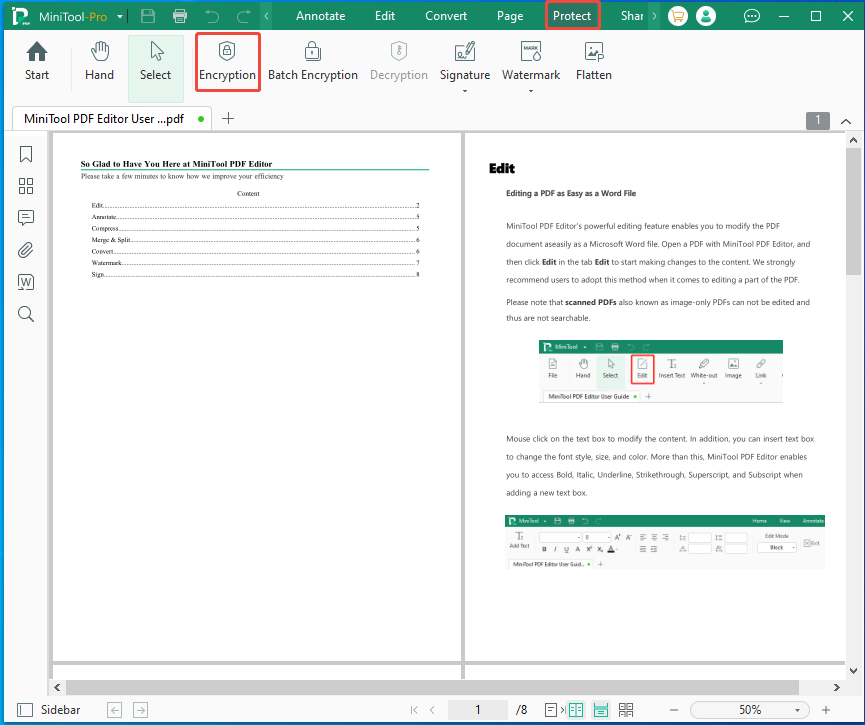865x725 pixels.
Task: Click the Edit heading on page two
Action: pyautogui.click(x=501, y=168)
